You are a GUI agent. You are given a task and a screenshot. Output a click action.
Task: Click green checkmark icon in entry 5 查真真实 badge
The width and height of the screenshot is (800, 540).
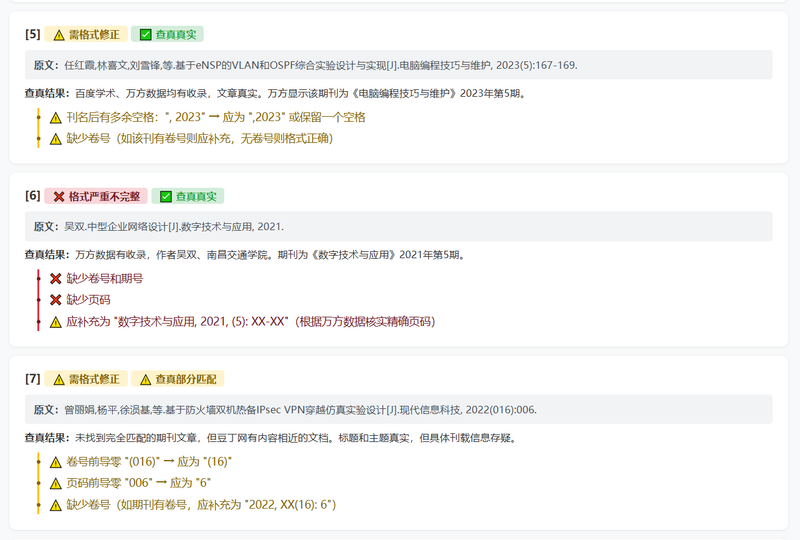click(145, 34)
